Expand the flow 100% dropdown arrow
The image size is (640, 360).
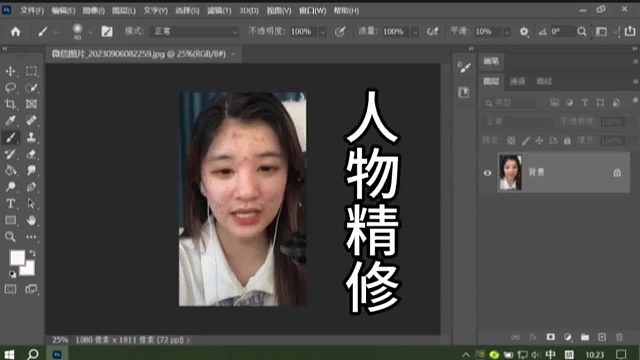click(415, 32)
